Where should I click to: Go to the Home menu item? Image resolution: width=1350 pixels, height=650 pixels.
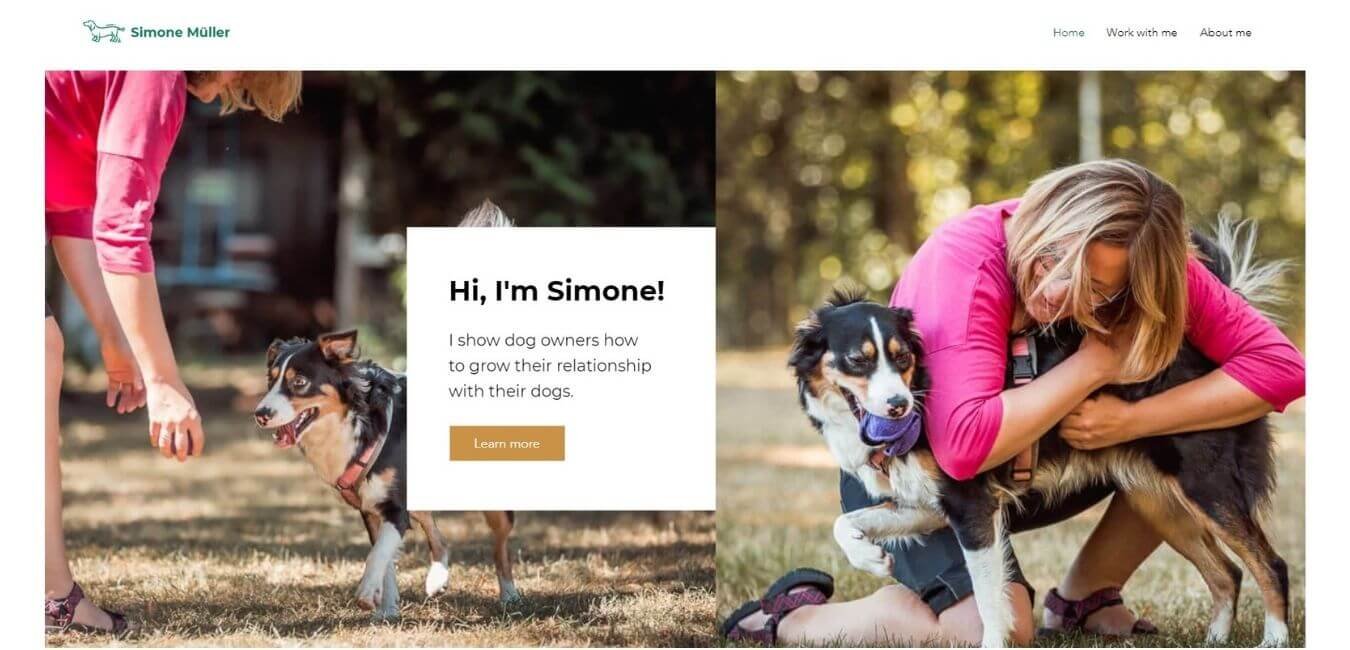click(1068, 33)
